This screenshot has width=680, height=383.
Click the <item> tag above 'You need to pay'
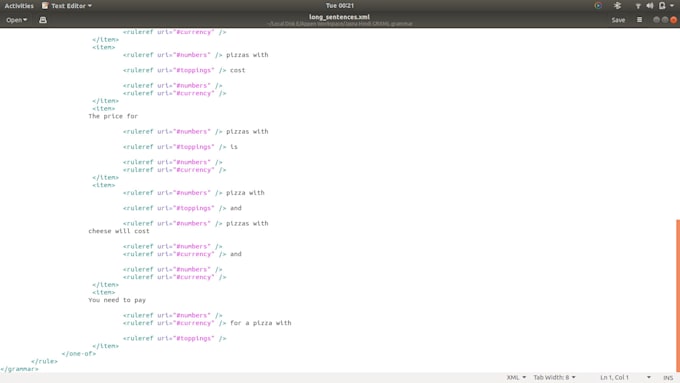coord(104,292)
